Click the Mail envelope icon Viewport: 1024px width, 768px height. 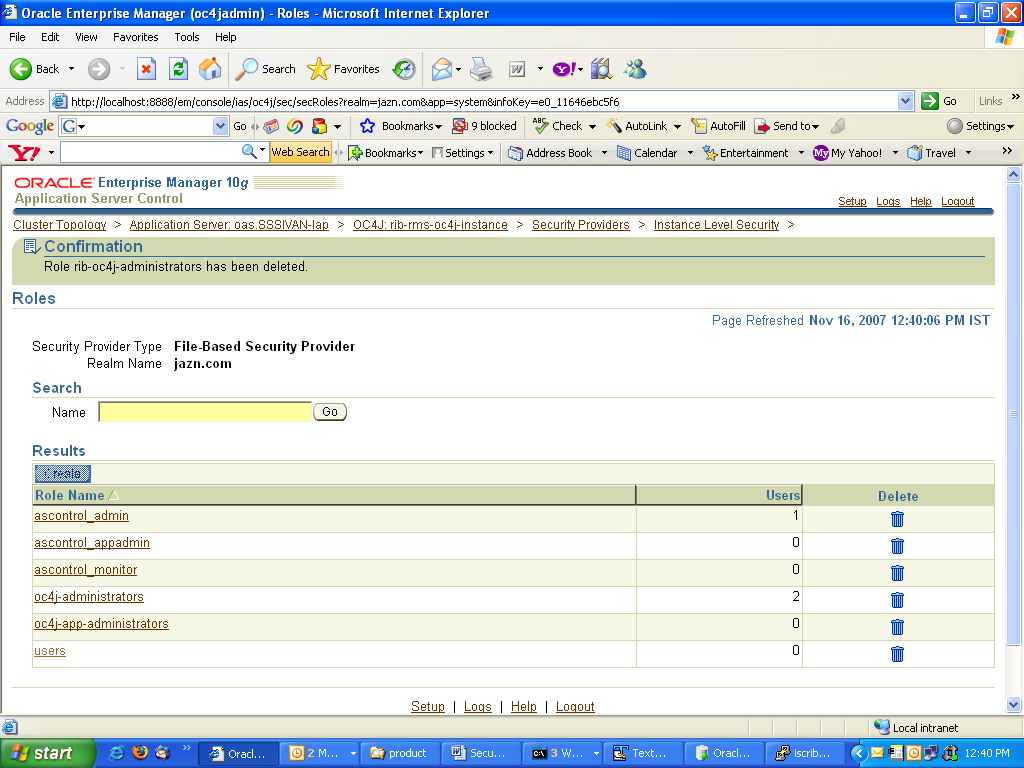tap(442, 69)
